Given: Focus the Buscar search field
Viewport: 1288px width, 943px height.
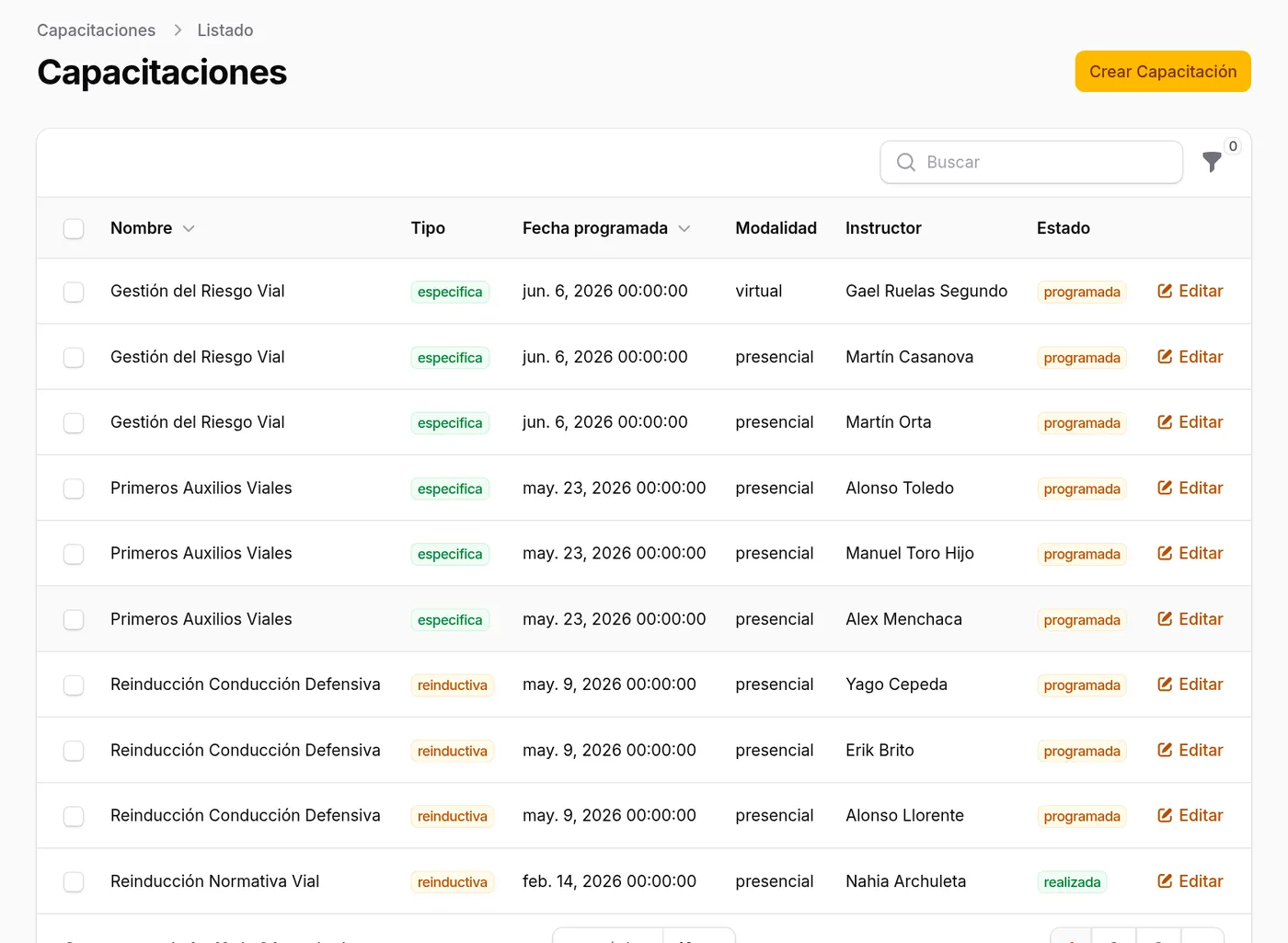Looking at the screenshot, I should coord(1031,162).
